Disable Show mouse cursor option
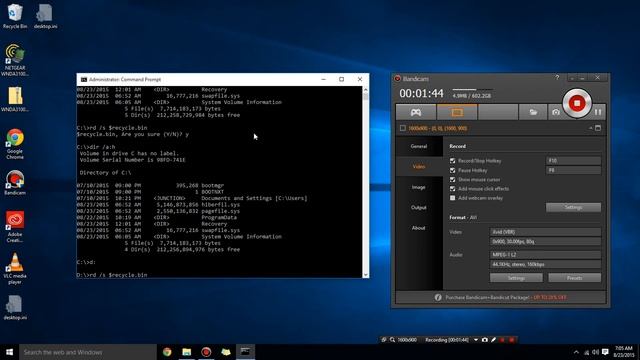Image resolution: width=640 pixels, height=360 pixels. pyautogui.click(x=452, y=180)
